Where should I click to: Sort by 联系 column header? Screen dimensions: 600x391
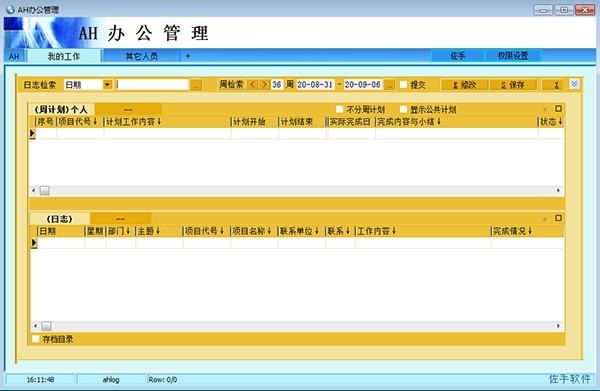340,231
